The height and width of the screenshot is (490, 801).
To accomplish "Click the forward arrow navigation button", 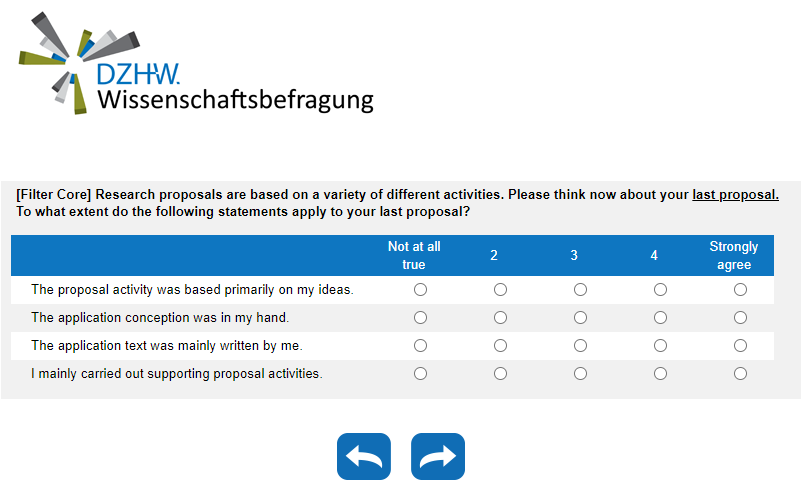I will pos(438,457).
